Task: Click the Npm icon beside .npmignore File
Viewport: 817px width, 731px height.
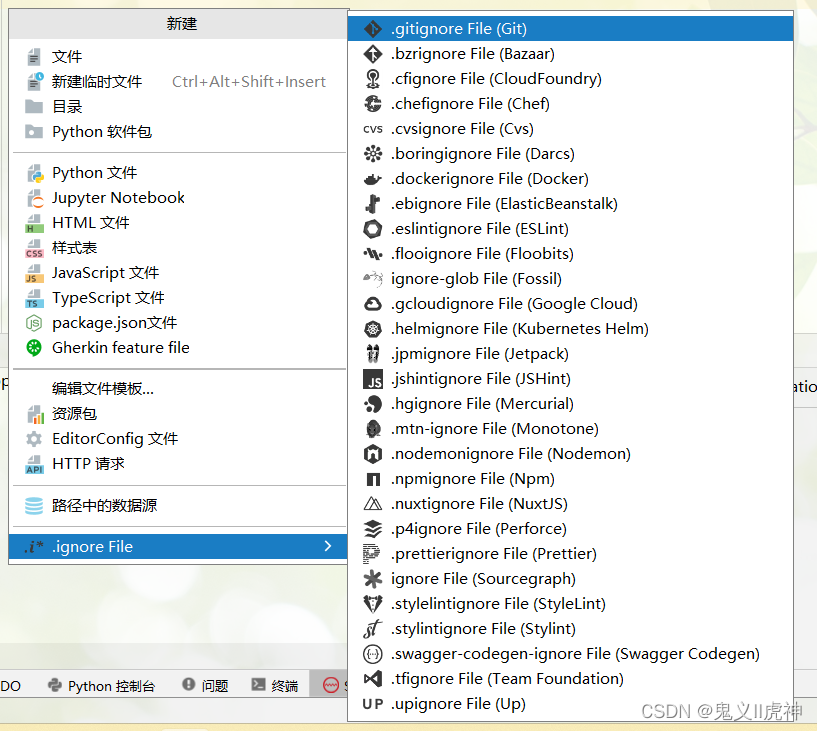Action: (x=373, y=479)
